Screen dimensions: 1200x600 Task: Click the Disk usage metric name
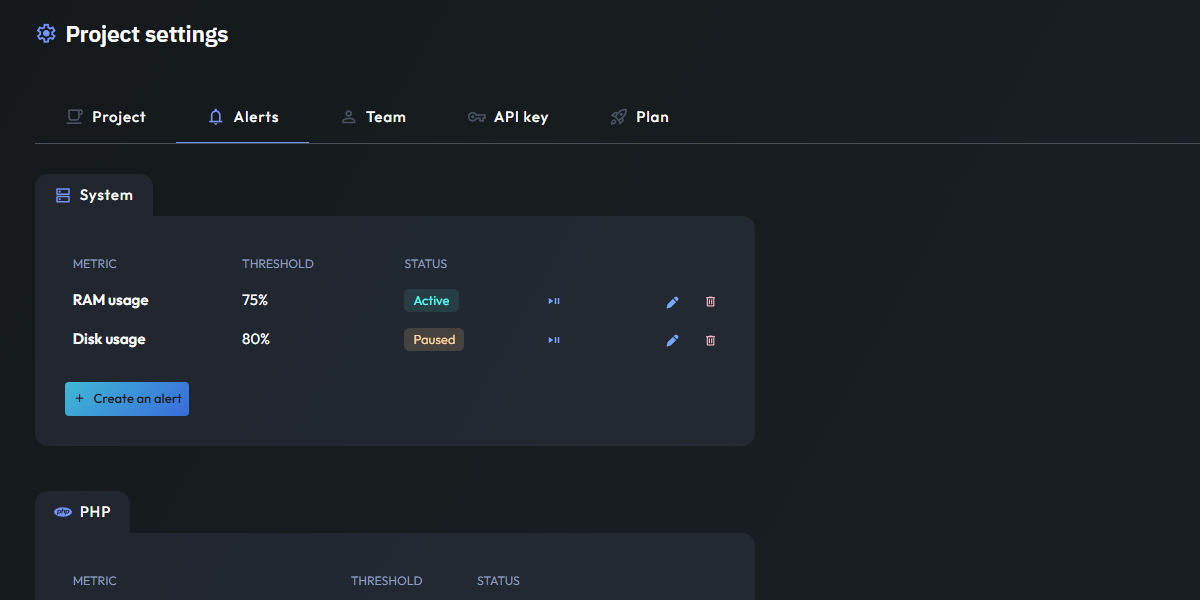point(109,339)
